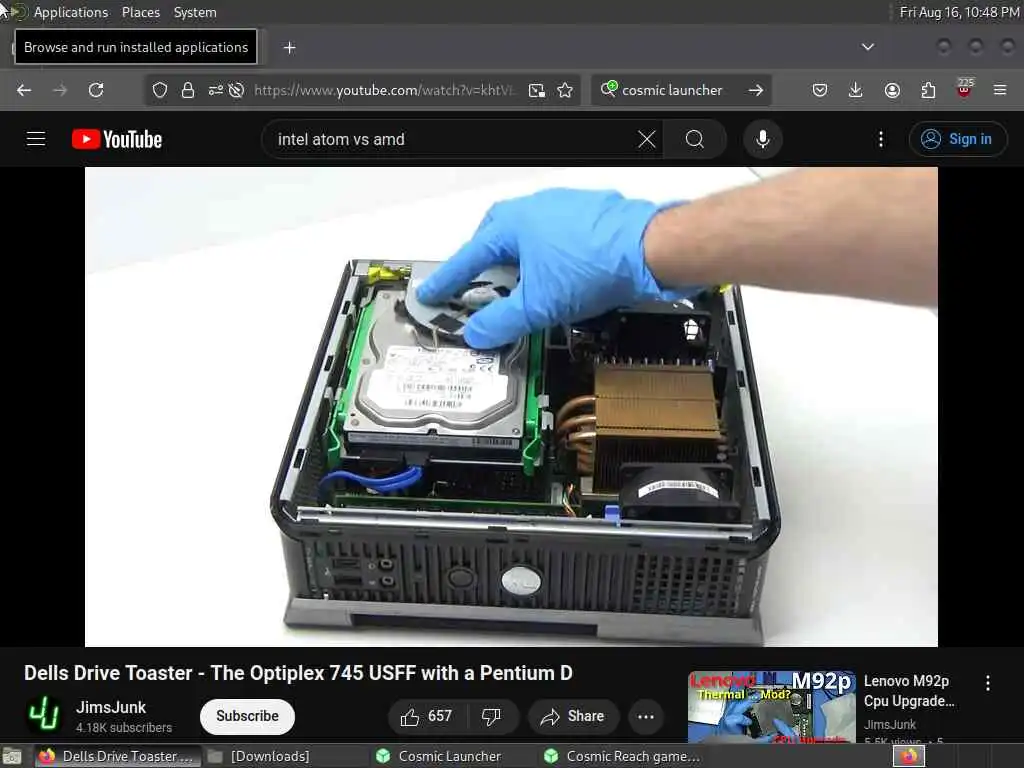Bookmark this page with star icon

coord(566,90)
